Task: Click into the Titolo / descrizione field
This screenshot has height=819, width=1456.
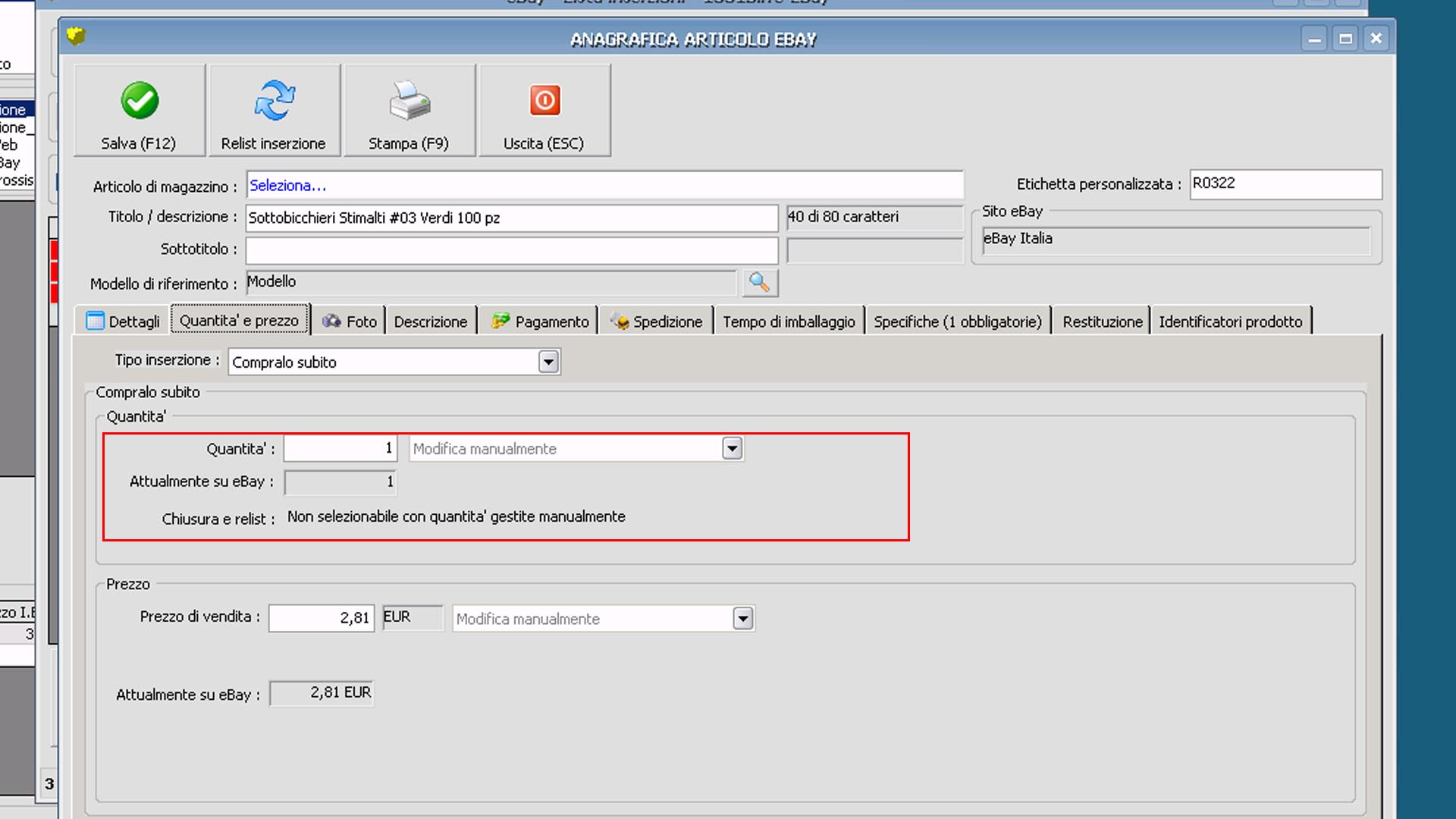Action: tap(511, 218)
